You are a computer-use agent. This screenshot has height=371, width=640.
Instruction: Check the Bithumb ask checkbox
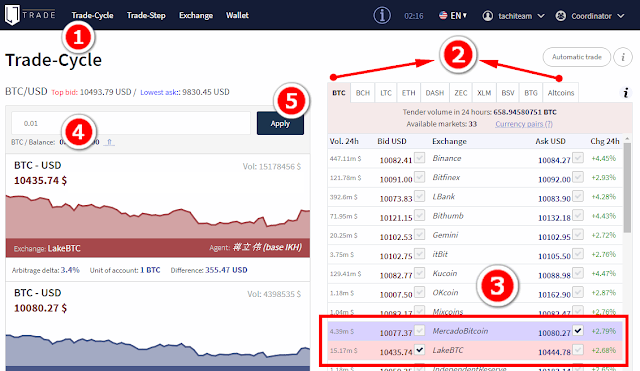pyautogui.click(x=578, y=215)
